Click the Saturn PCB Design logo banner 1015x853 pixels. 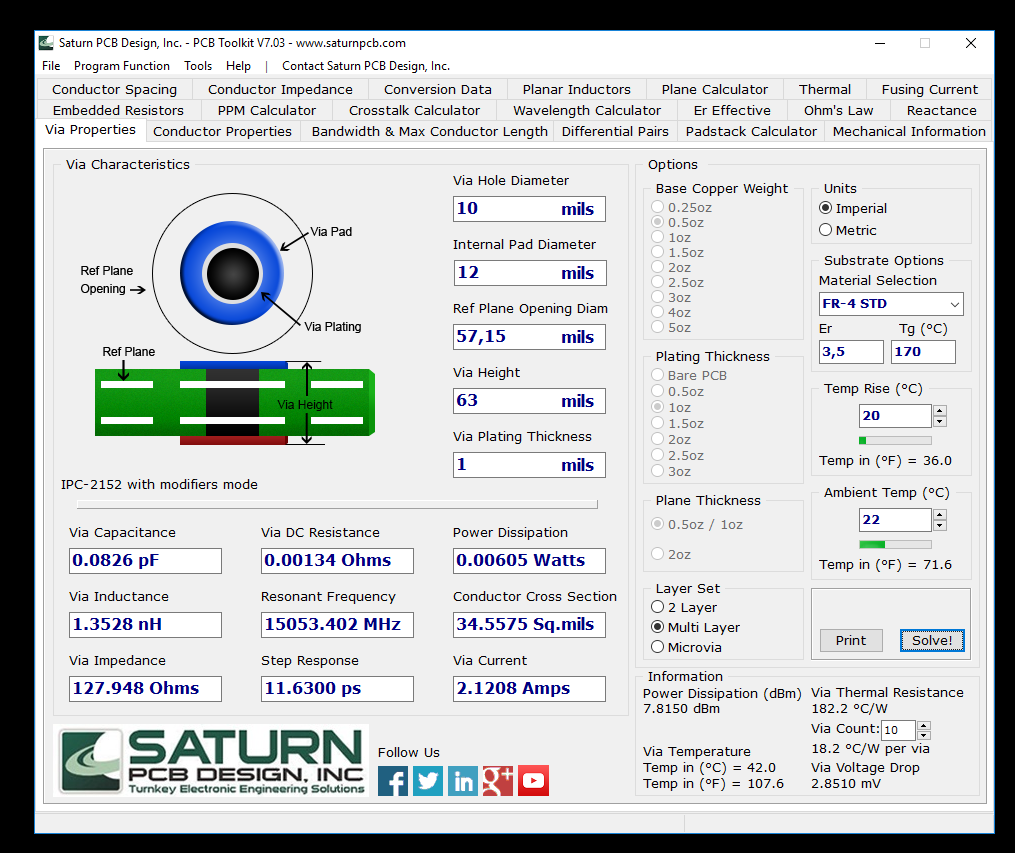pos(212,761)
